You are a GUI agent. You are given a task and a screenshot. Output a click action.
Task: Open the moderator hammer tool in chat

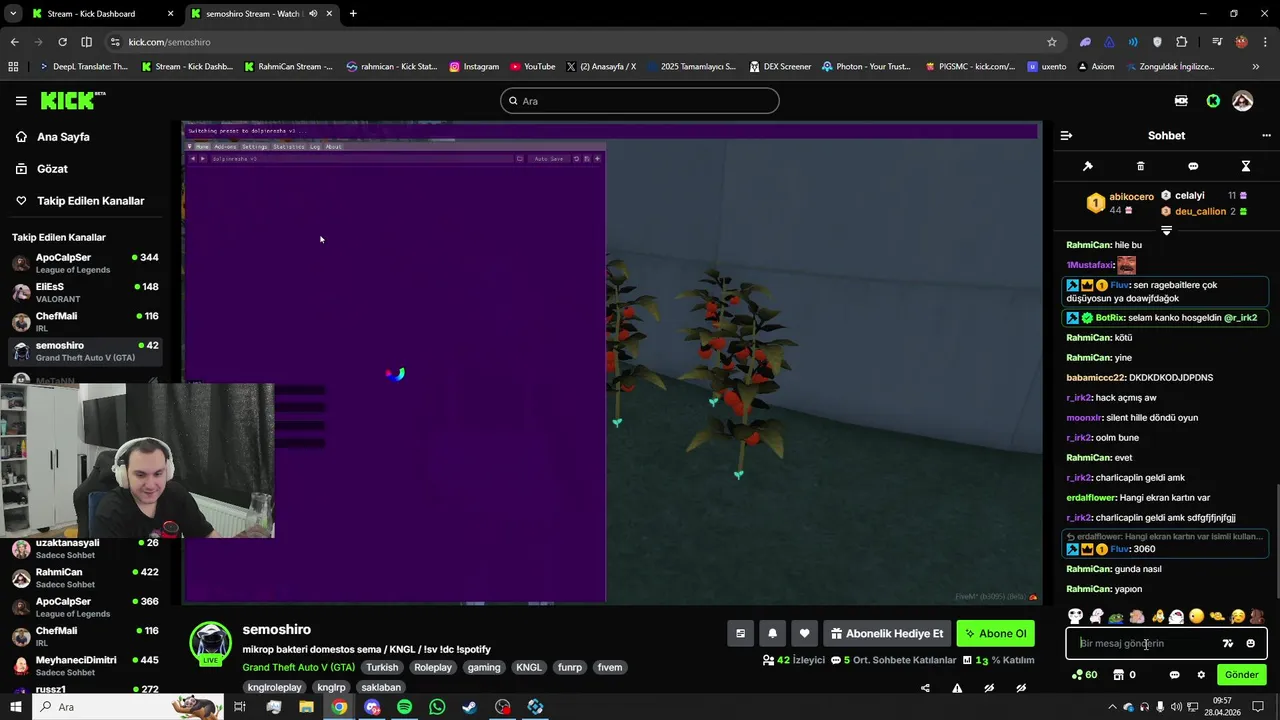click(1088, 166)
